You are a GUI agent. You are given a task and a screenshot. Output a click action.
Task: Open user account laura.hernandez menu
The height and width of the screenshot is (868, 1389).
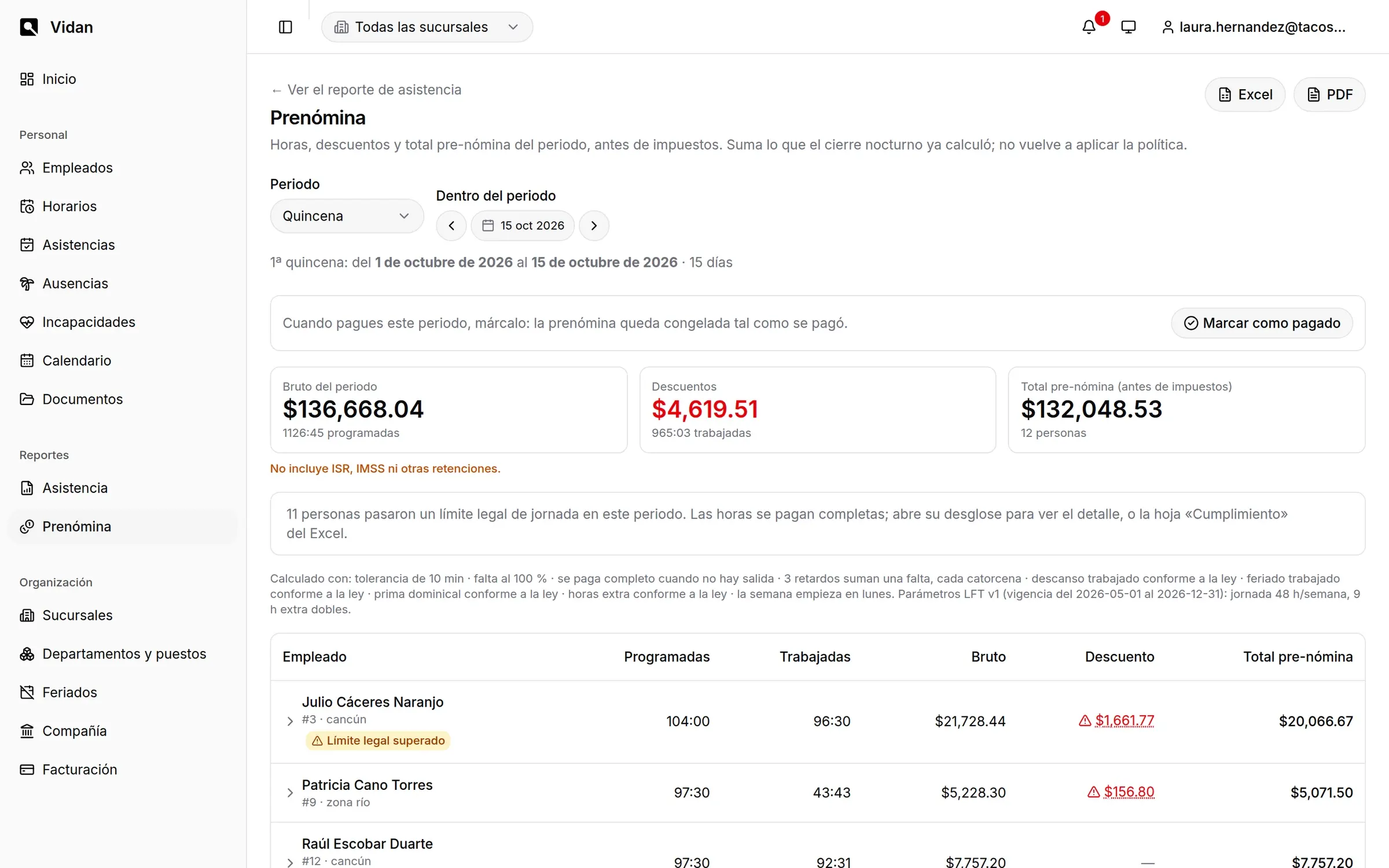point(1254,27)
